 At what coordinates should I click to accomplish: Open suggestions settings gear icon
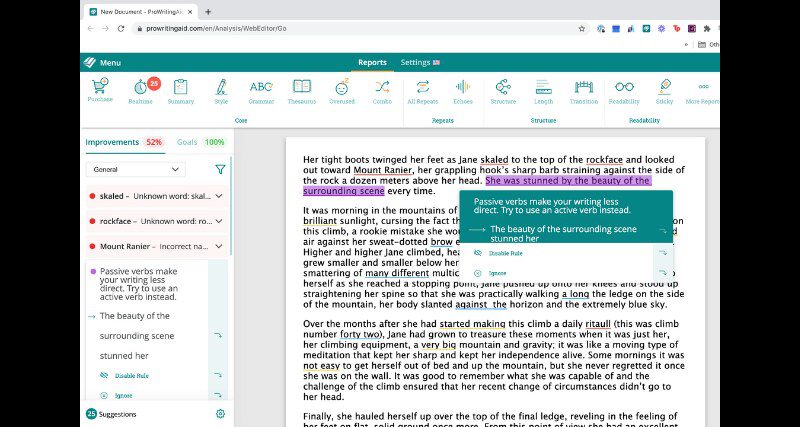[220, 414]
